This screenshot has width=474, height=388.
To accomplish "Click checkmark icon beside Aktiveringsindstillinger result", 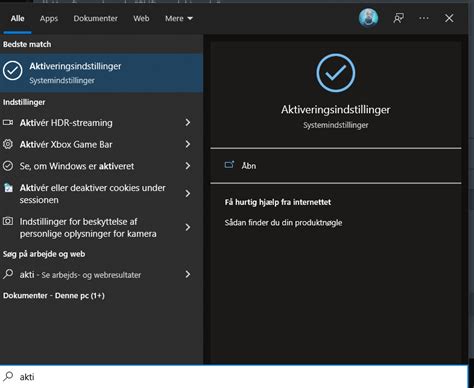I will click(13, 71).
